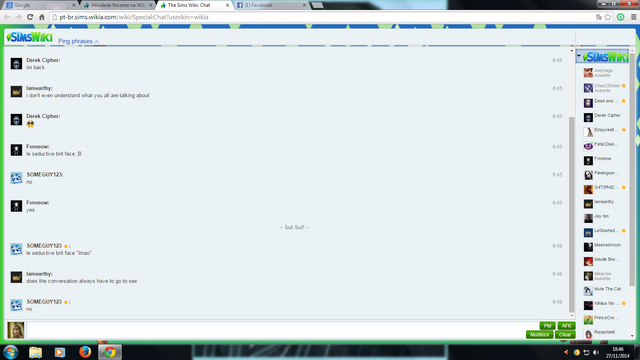Viewport: 640px width, 360px height.
Task: Collapse the Sims Wiki user list arrow
Action: (x=579, y=56)
